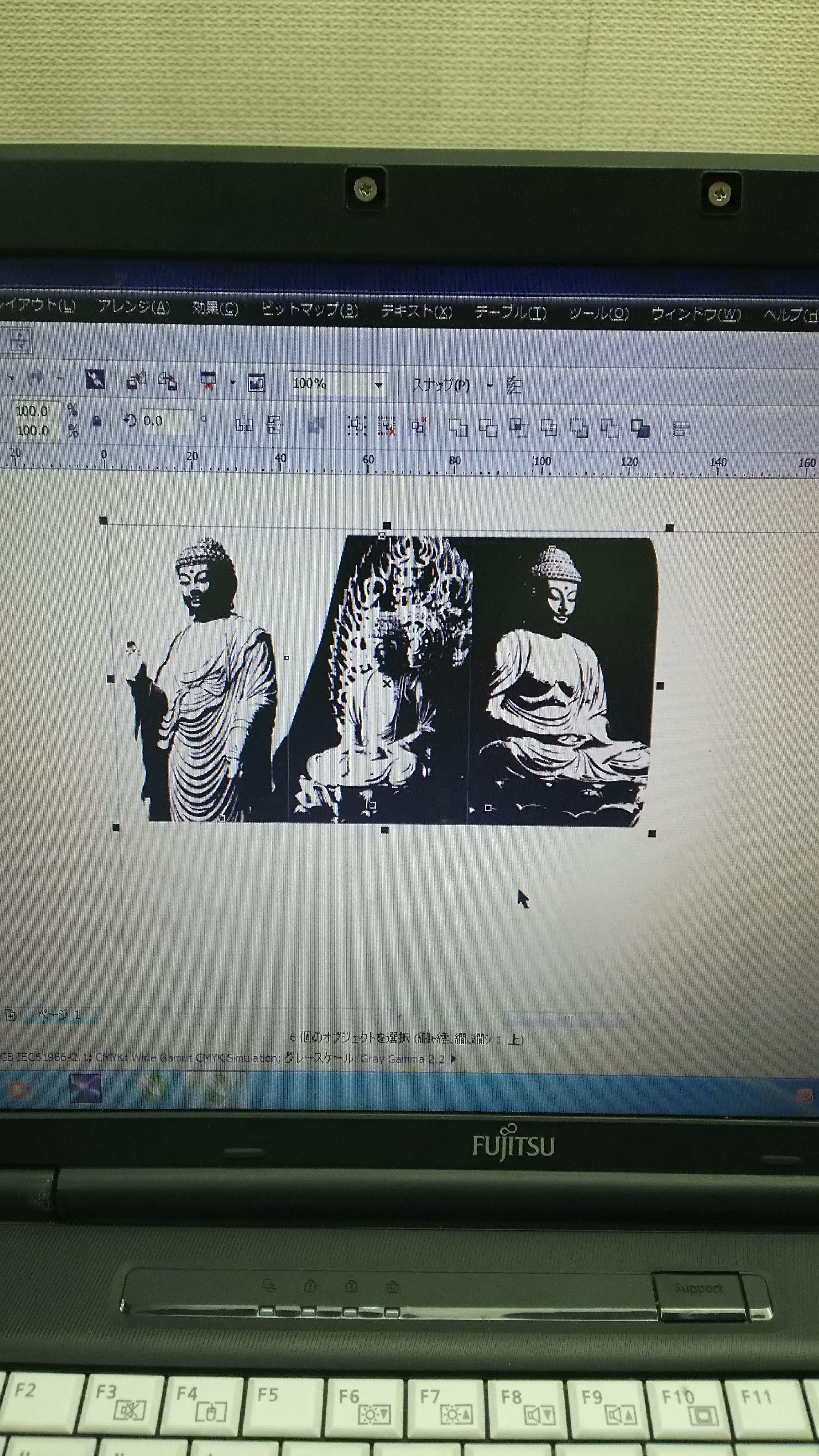Click the Application Launcher icon
The height and width of the screenshot is (1456, 819).
[x=209, y=381]
